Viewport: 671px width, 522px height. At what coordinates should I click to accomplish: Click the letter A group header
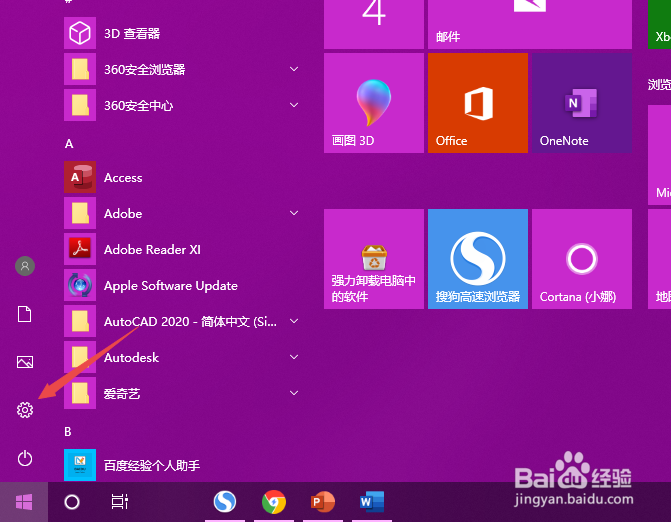[69, 144]
